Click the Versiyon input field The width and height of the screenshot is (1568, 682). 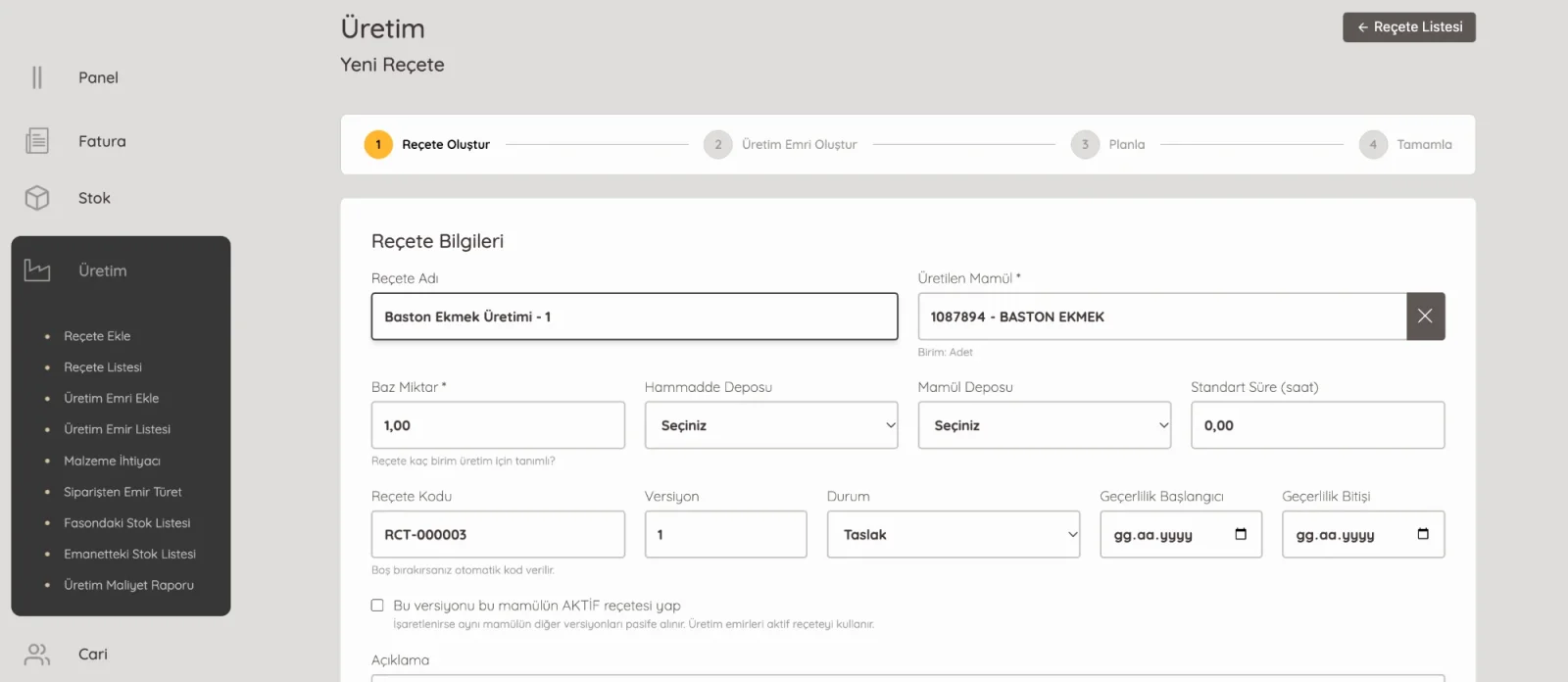tap(726, 535)
